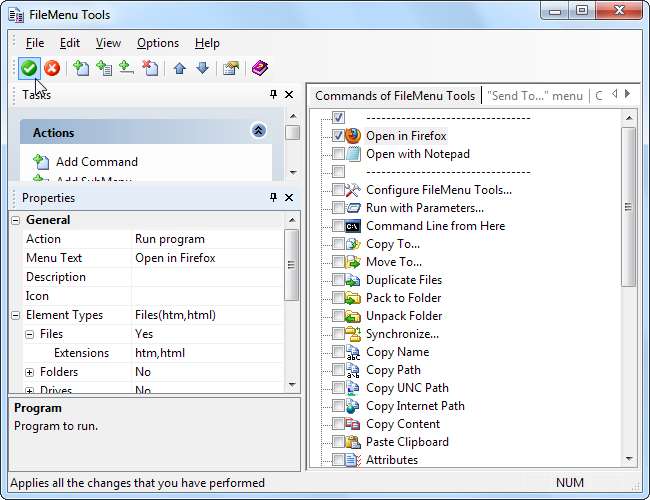Pin the Tasks panel with pushpin icon
The height and width of the screenshot is (500, 650).
pyautogui.click(x=273, y=95)
